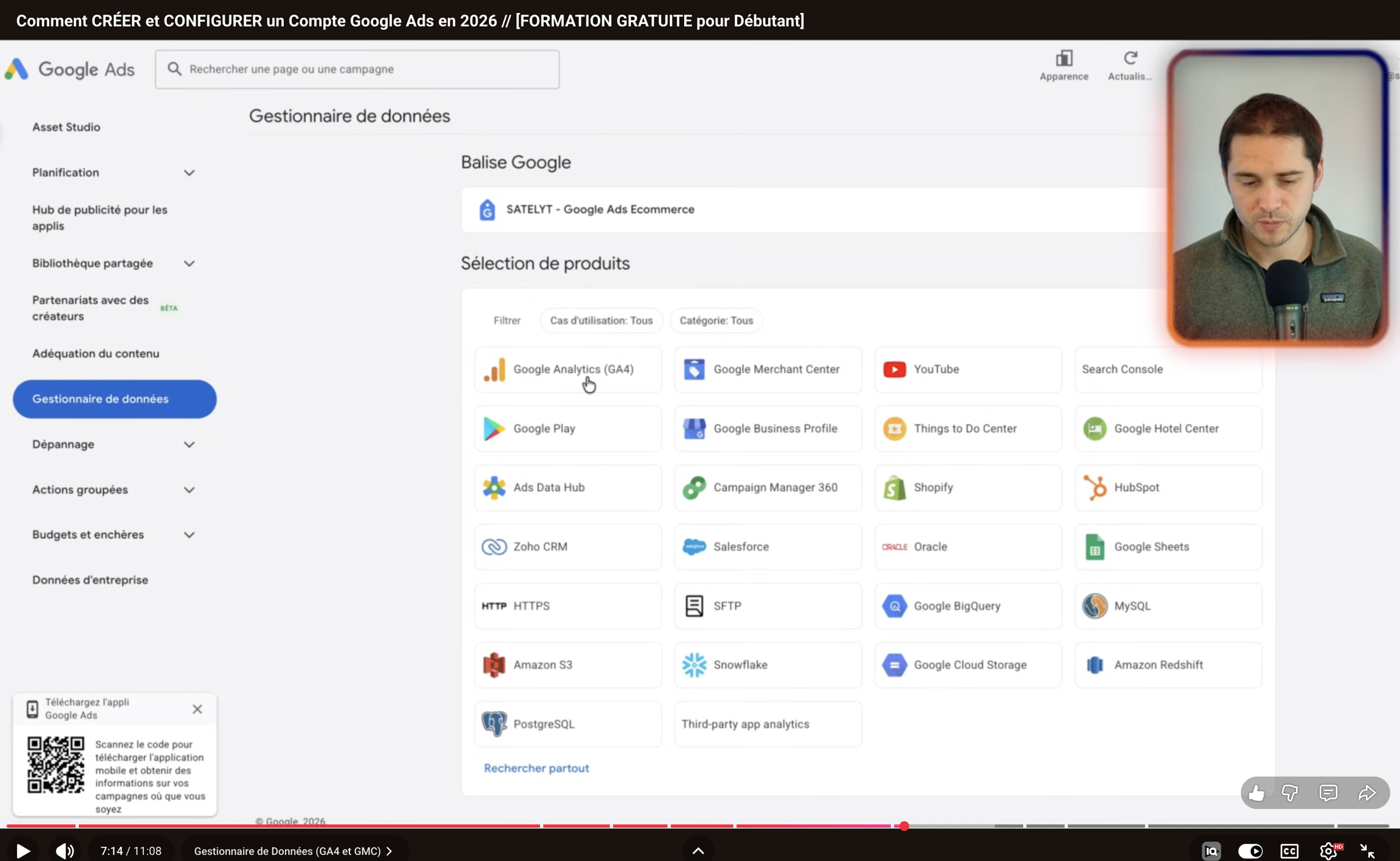Select the Shopify card

coord(968,487)
